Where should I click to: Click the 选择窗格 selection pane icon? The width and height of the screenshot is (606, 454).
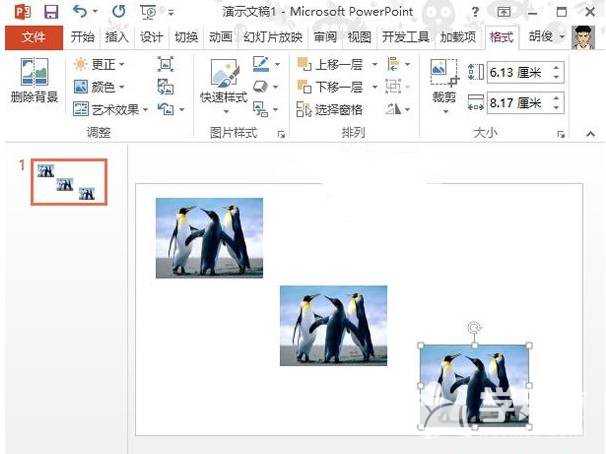[x=330, y=109]
